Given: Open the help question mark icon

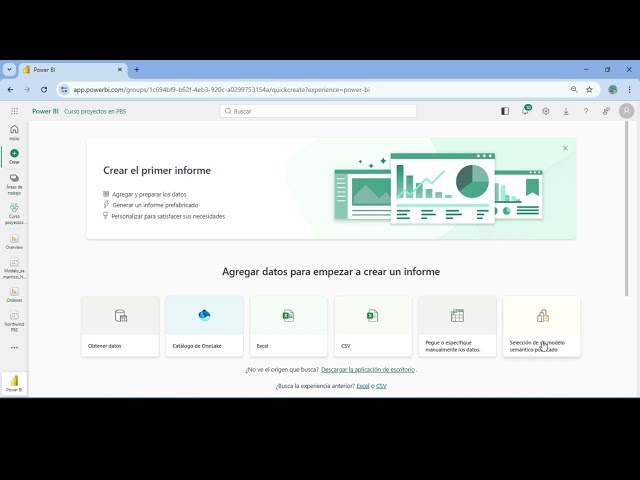Looking at the screenshot, I should 586,111.
